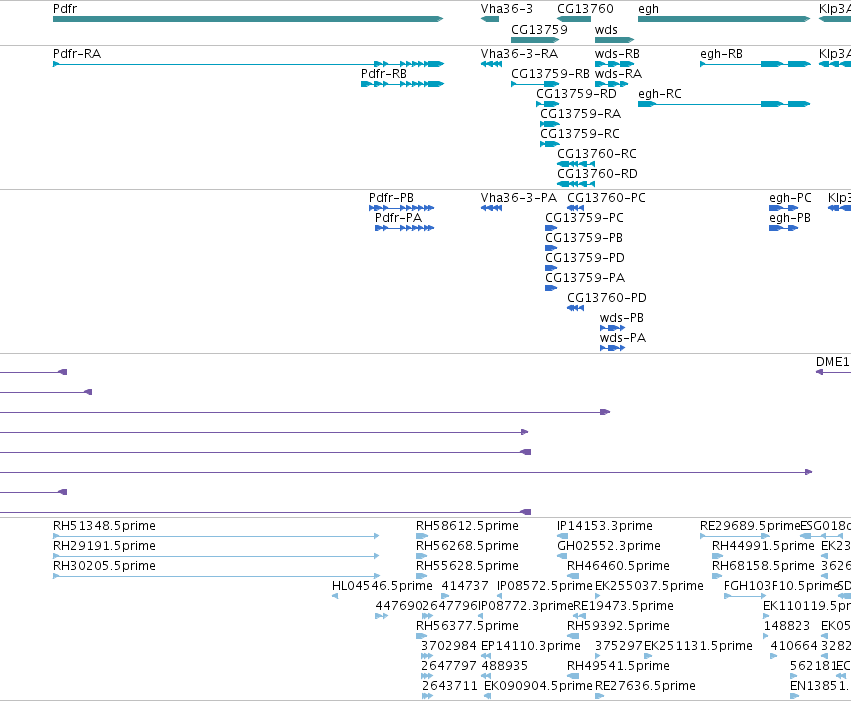
Task: Select the wds gene label
Action: 606,29
